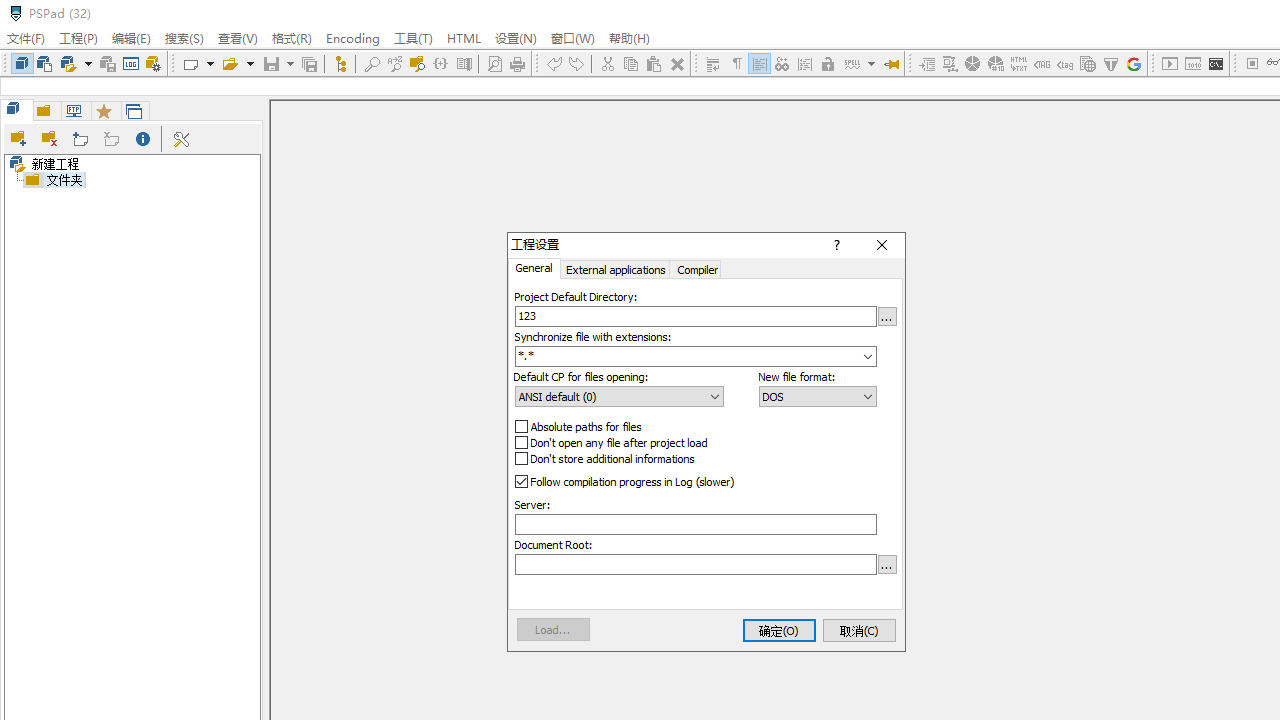Open the Default CP for files opening dropdown
The width and height of the screenshot is (1280, 720).
tap(712, 396)
